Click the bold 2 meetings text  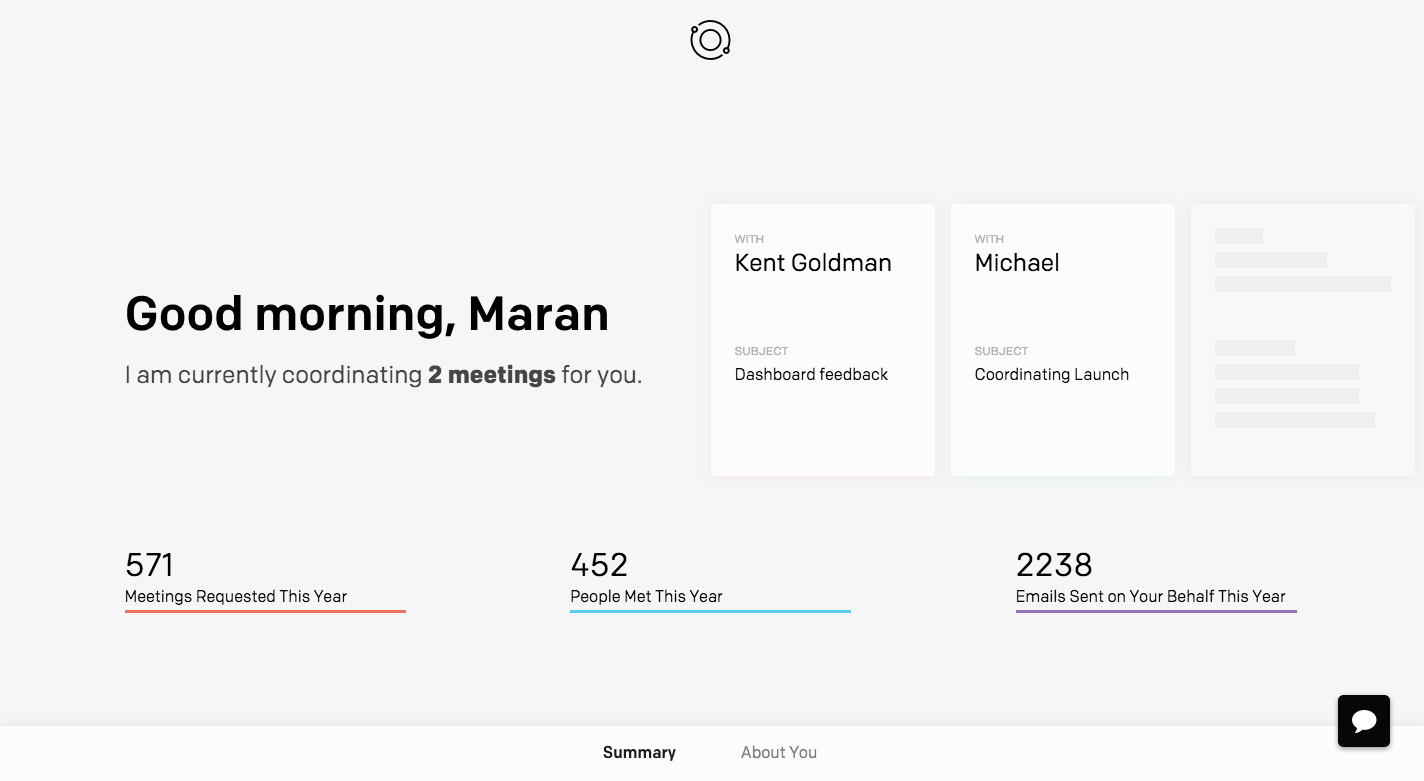[491, 375]
